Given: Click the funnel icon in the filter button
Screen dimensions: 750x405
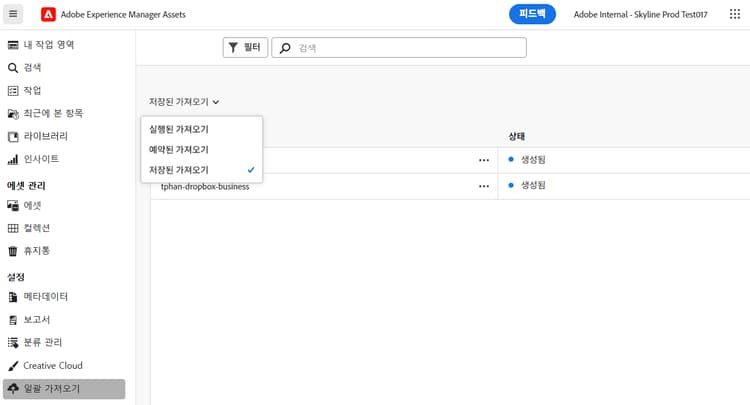Looking at the screenshot, I should (x=233, y=47).
